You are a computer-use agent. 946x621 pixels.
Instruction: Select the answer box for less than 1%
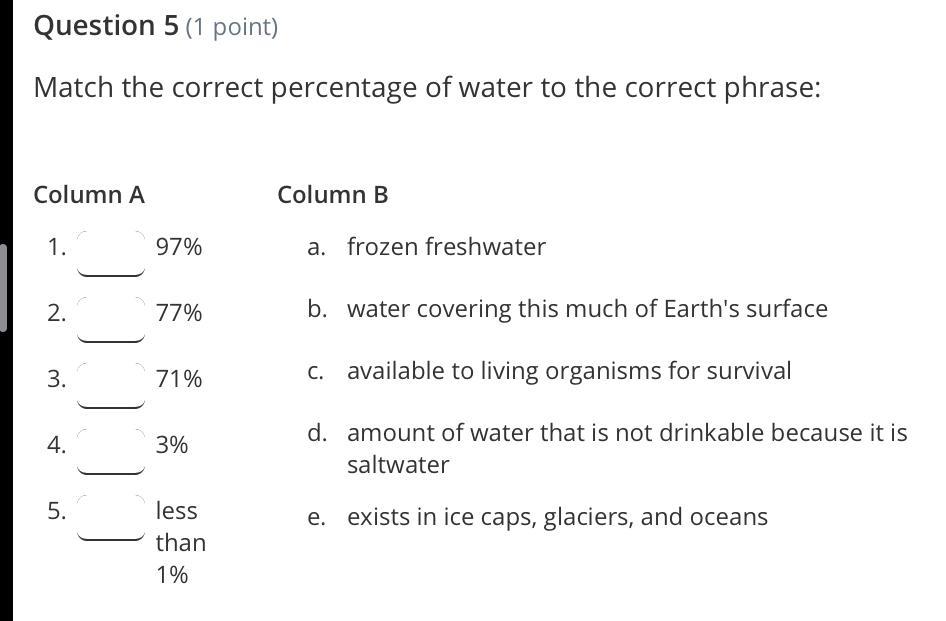[111, 516]
